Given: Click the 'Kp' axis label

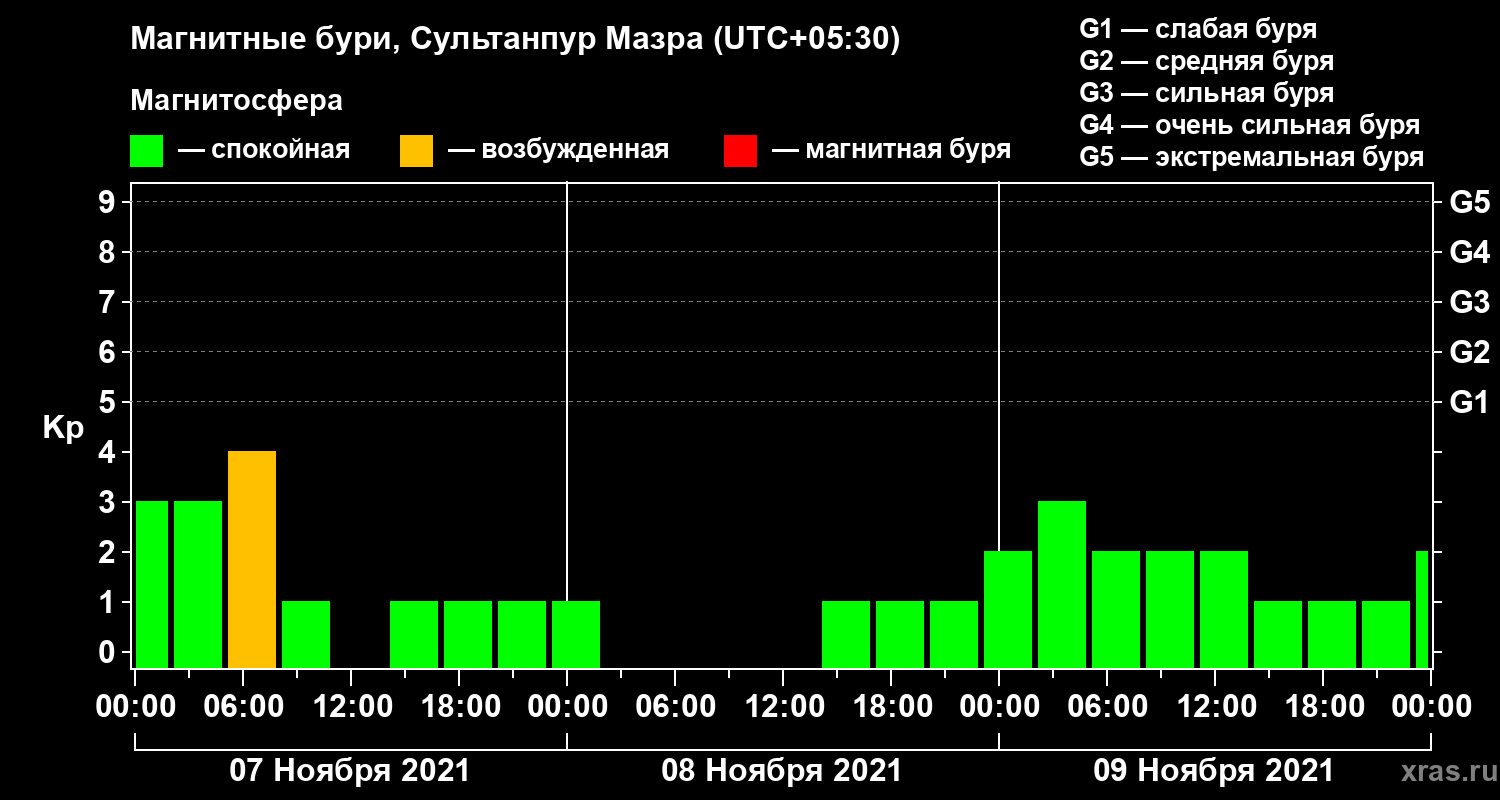Looking at the screenshot, I should point(63,429).
